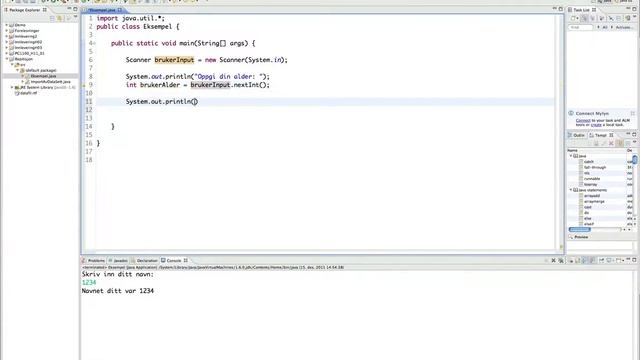Select the fall-through template

point(595,167)
